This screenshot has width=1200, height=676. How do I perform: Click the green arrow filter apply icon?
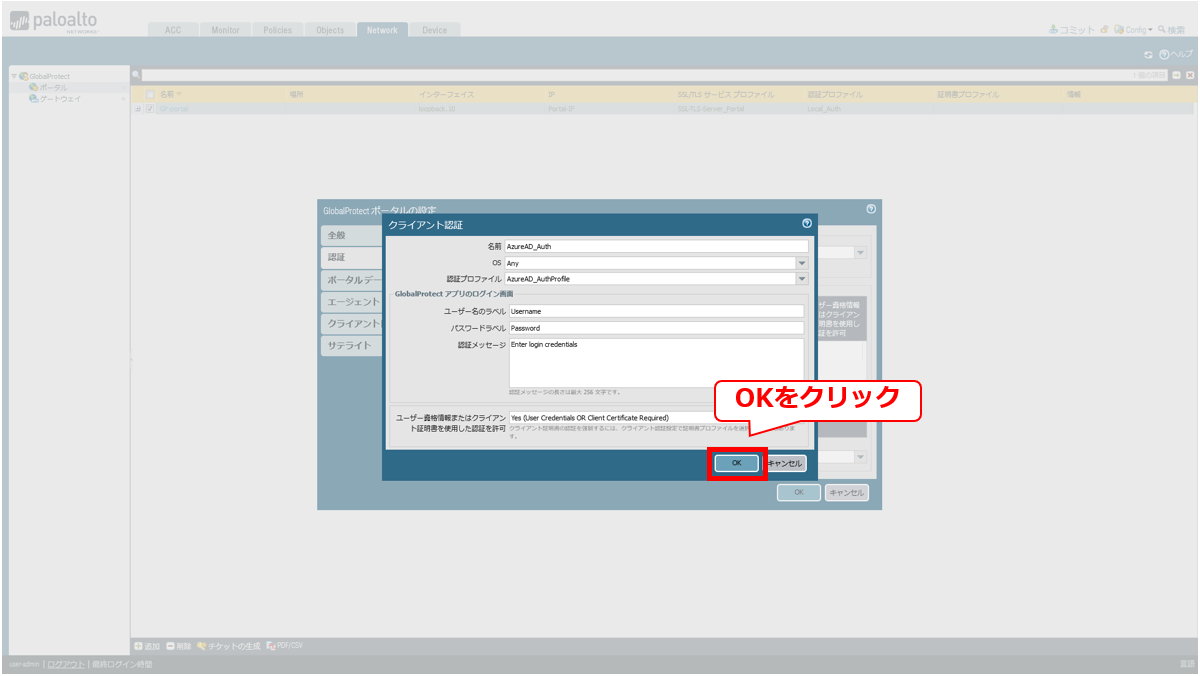1177,75
